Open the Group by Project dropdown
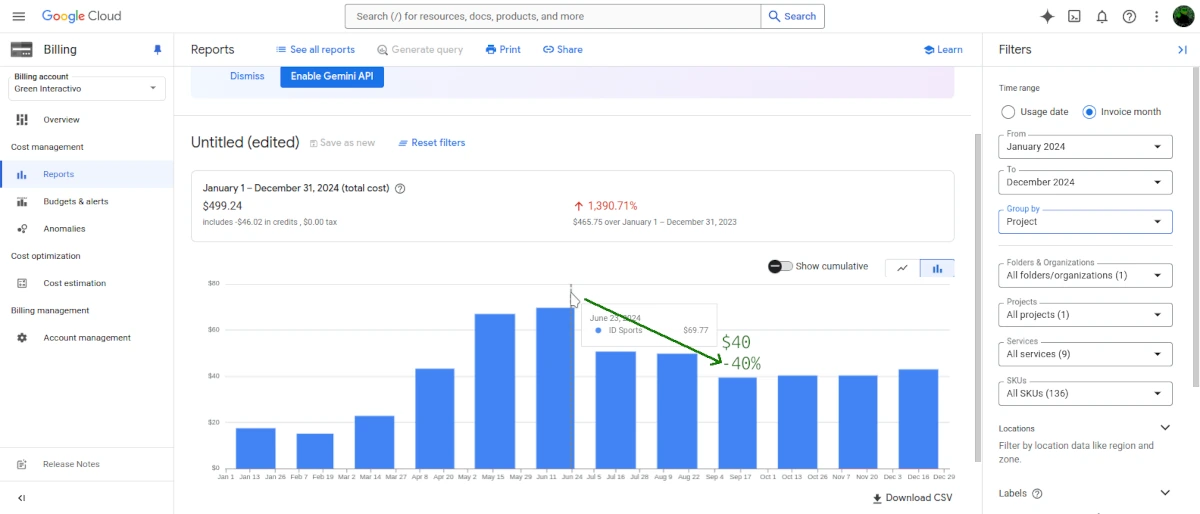This screenshot has width=1200, height=514. [x=1085, y=222]
